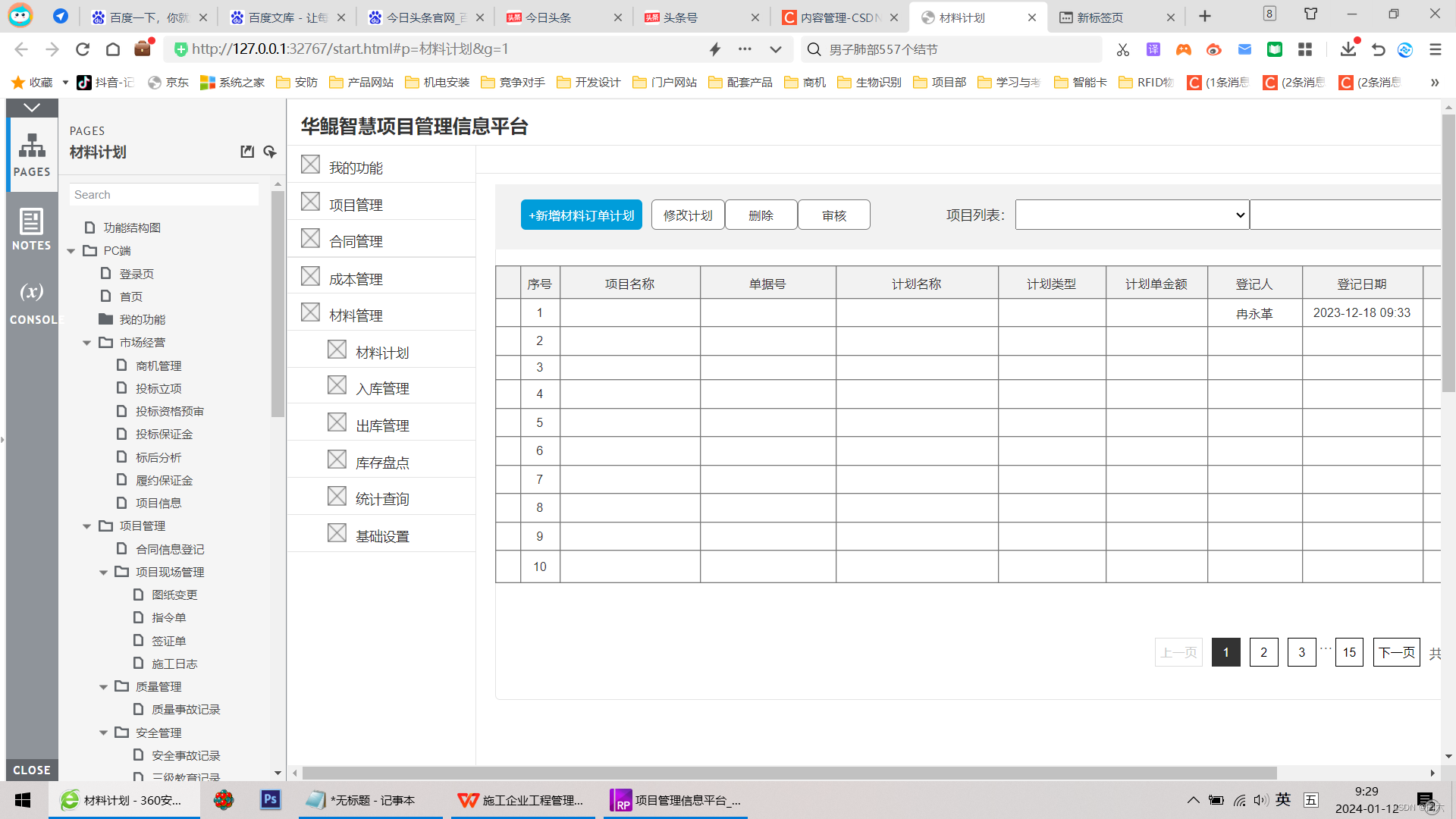Viewport: 1456px width, 819px height.
Task: Open the screenshot scissors tool icon
Action: coord(1123,49)
